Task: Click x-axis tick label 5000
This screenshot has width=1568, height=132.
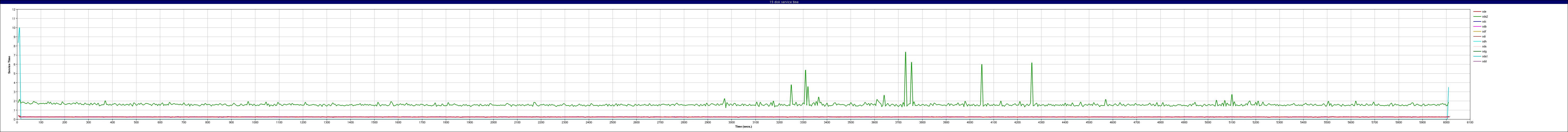Action: (1208, 122)
